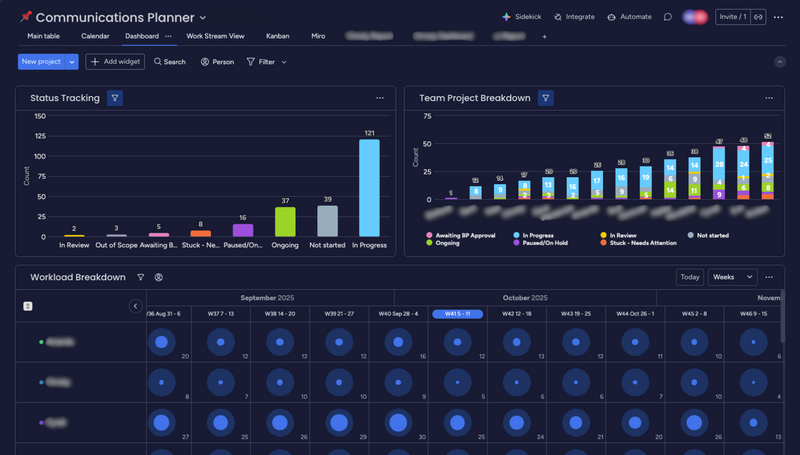800x455 pixels.
Task: Click the Team Project Breakdown filter icon
Action: click(545, 98)
